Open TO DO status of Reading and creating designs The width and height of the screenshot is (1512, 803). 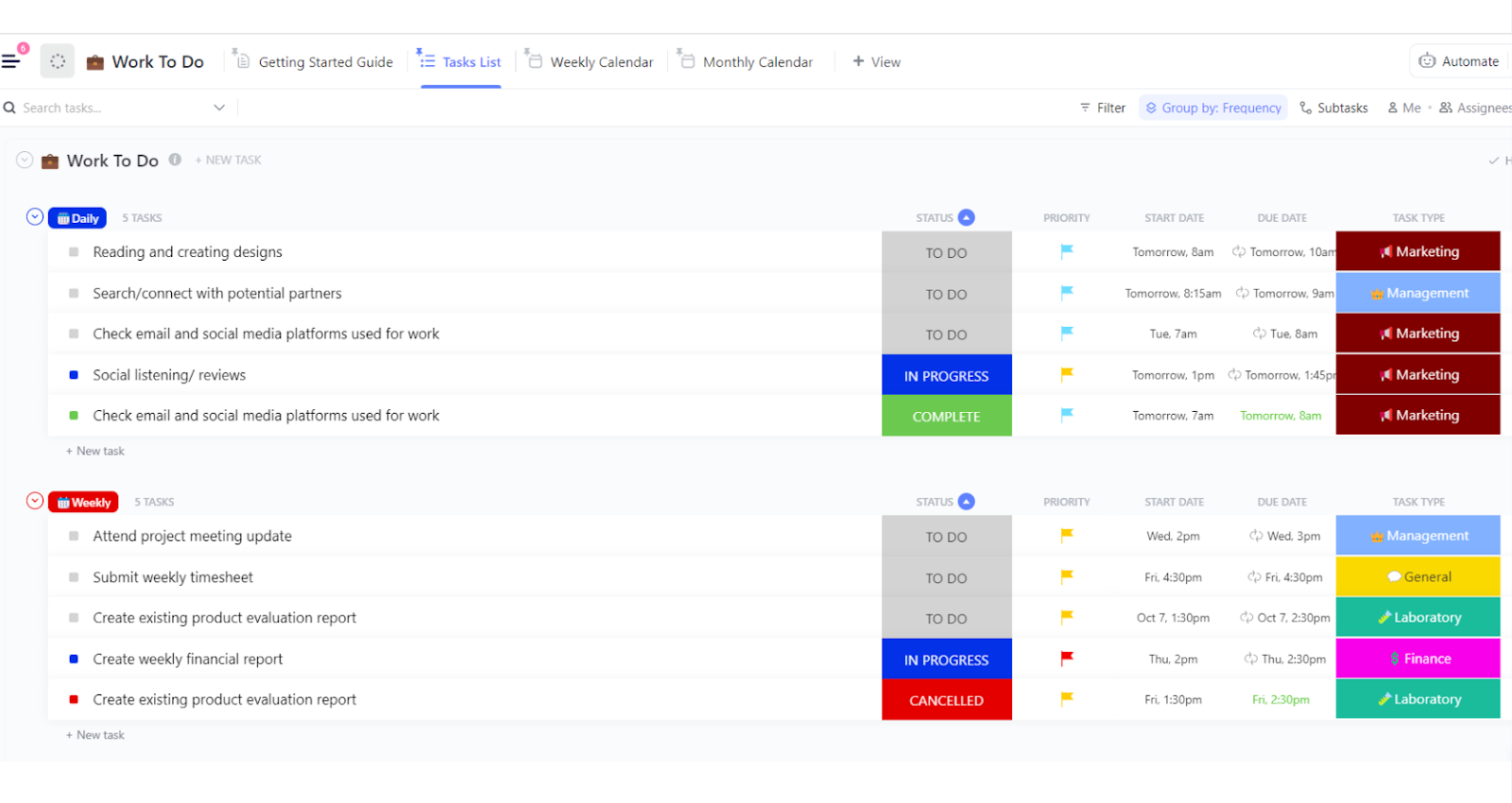coord(946,253)
